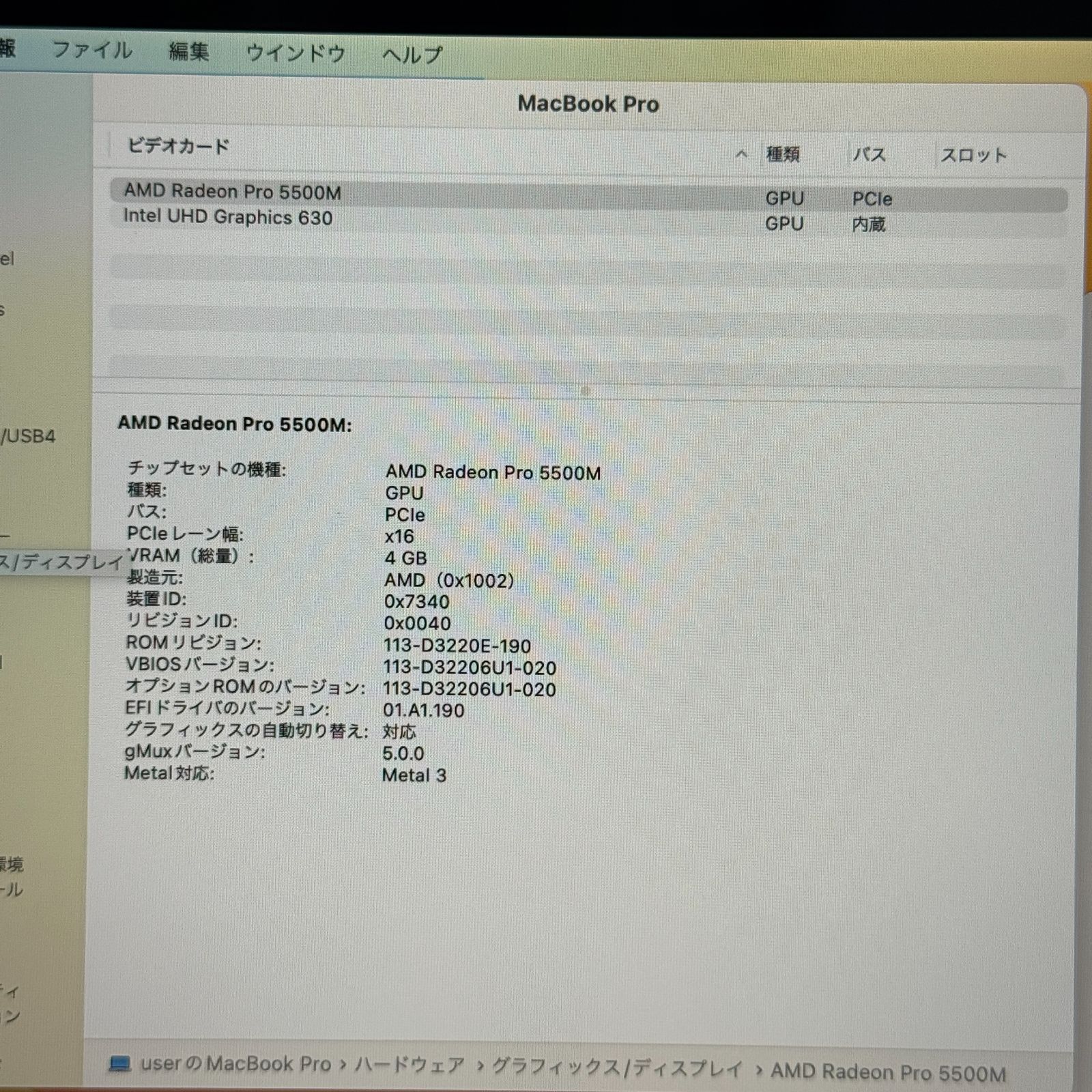The height and width of the screenshot is (1092, 1092).
Task: Click the チップセットの機種 value text
Action: point(493,472)
